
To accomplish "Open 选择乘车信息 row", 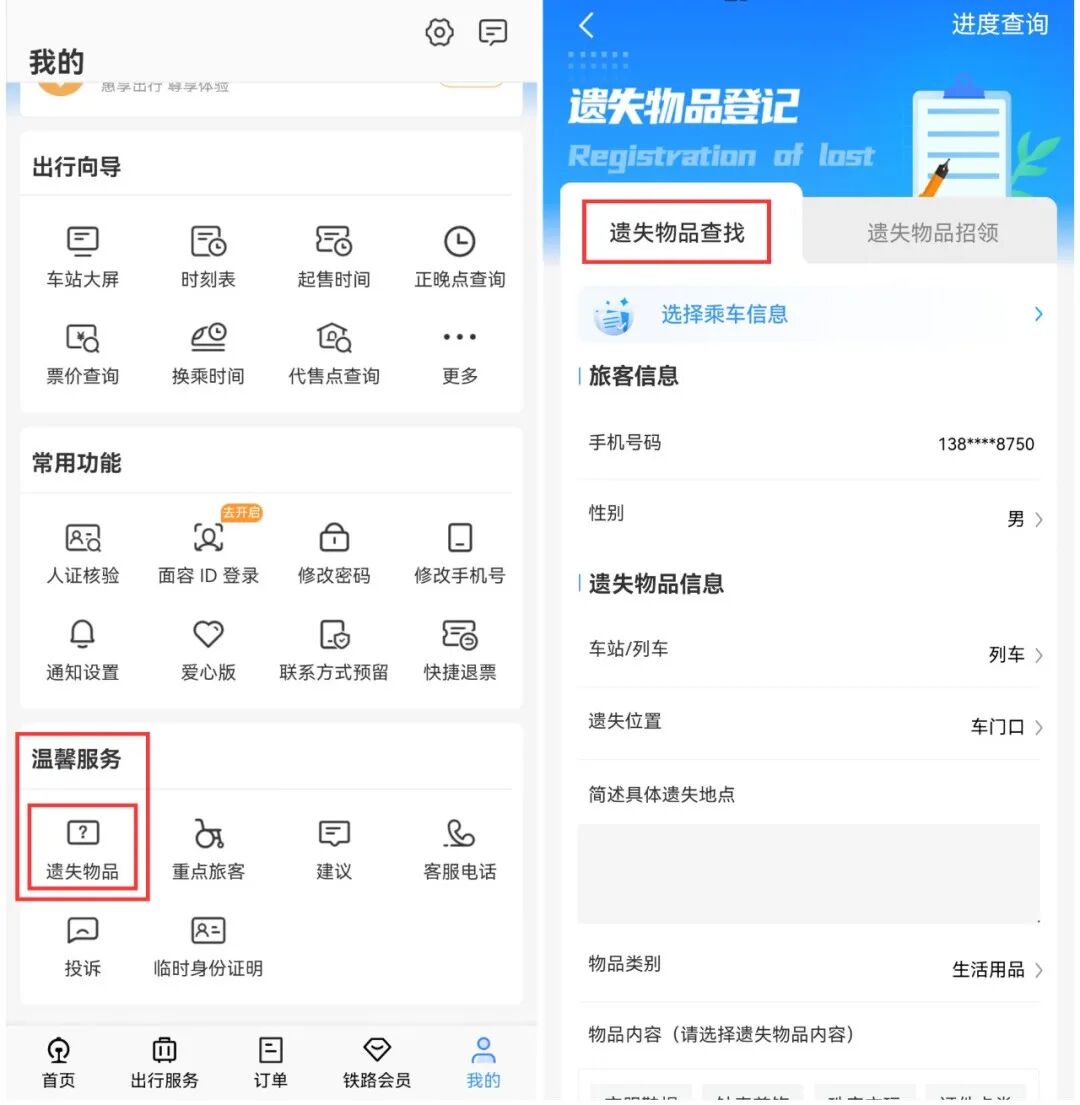I will pos(809,314).
